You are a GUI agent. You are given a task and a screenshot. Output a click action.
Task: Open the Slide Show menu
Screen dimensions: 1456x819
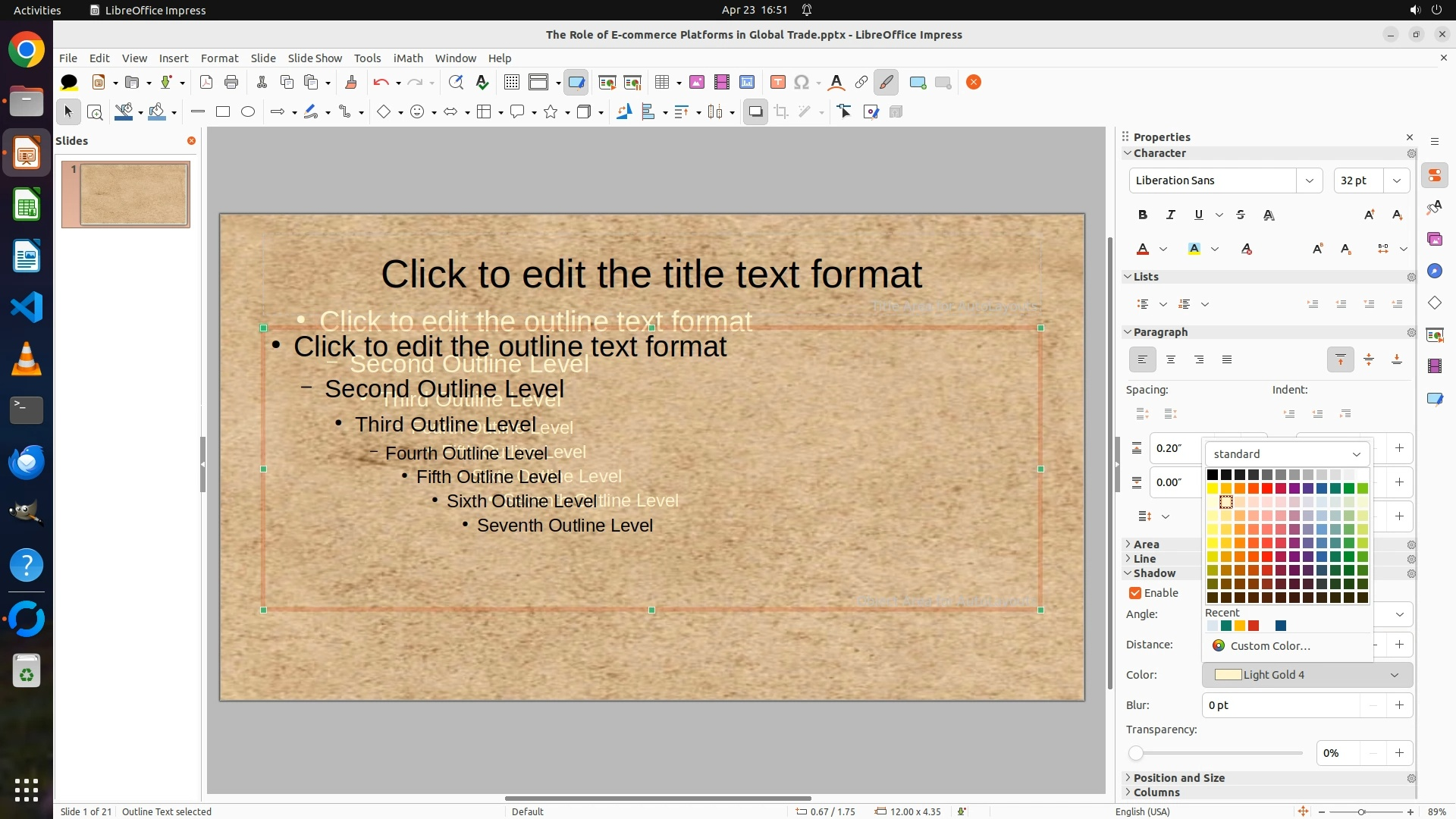pyautogui.click(x=315, y=58)
